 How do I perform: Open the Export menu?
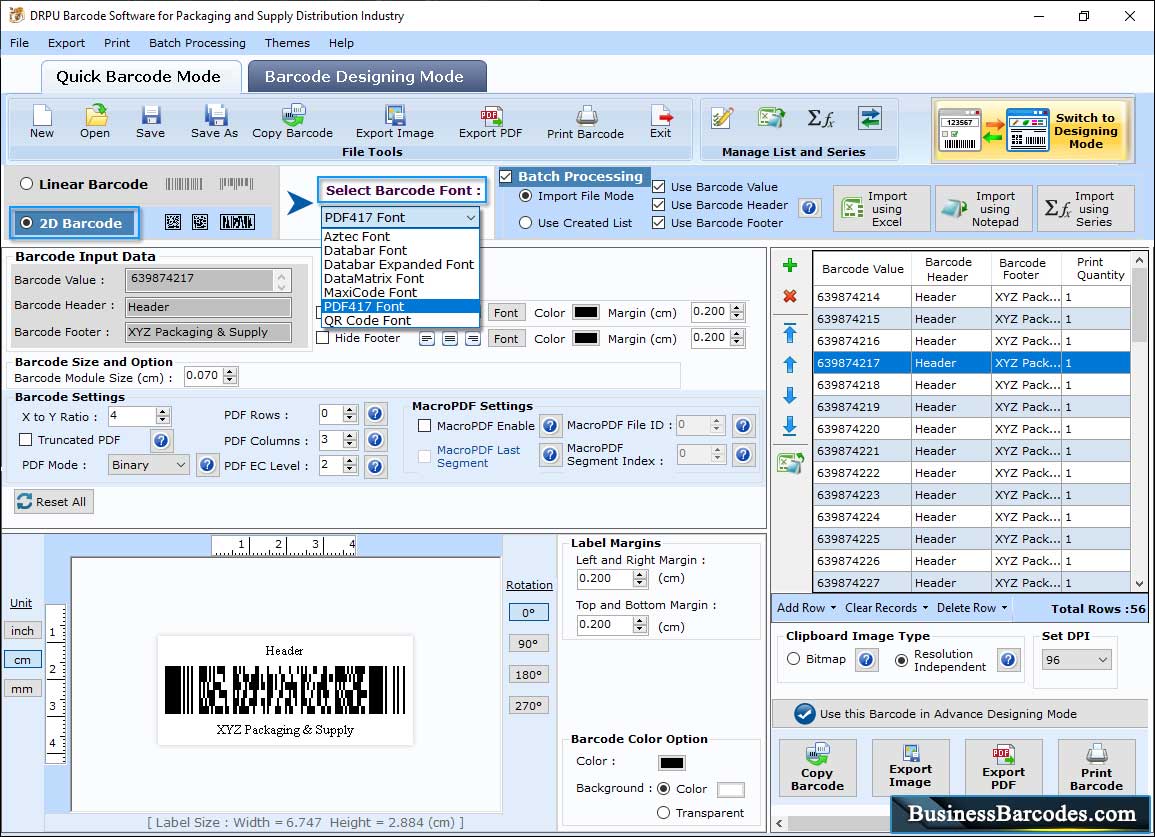tap(66, 43)
